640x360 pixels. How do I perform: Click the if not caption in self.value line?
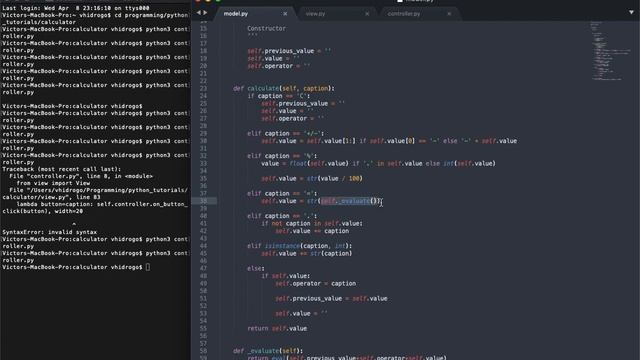click(312, 223)
